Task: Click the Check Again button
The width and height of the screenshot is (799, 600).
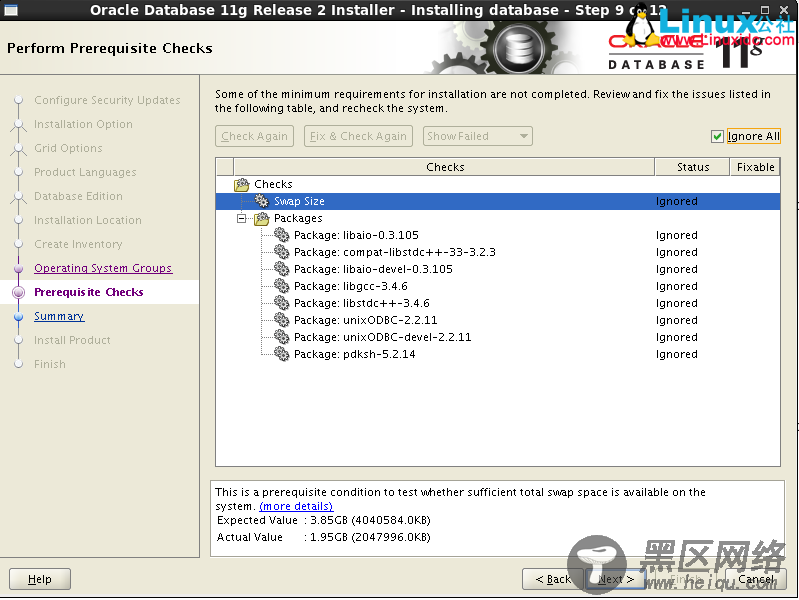Action: point(254,136)
